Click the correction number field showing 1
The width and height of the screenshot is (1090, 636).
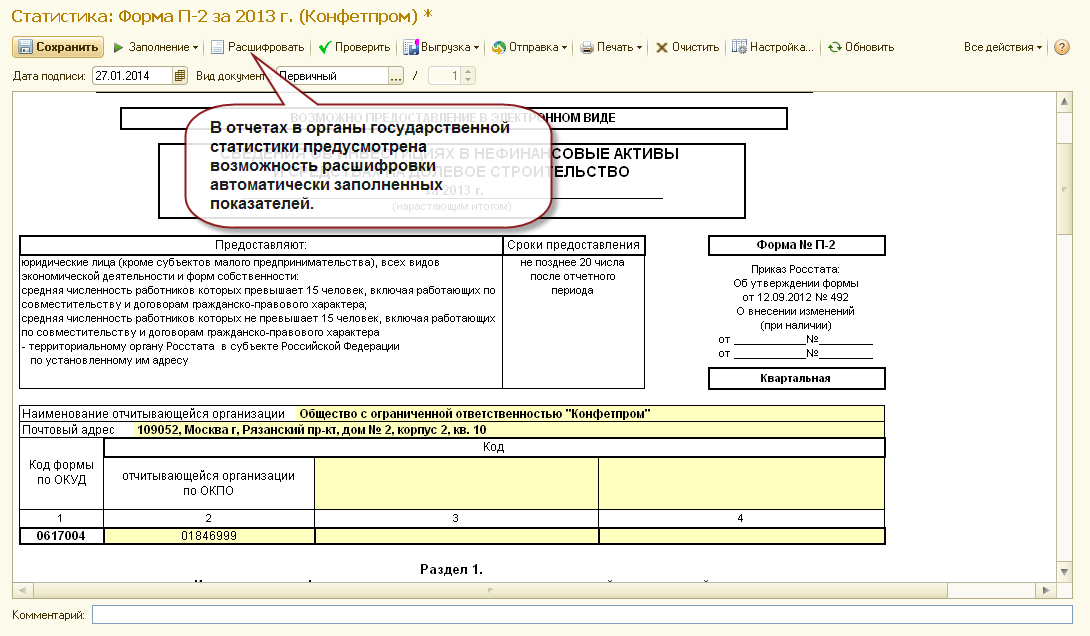pyautogui.click(x=445, y=76)
